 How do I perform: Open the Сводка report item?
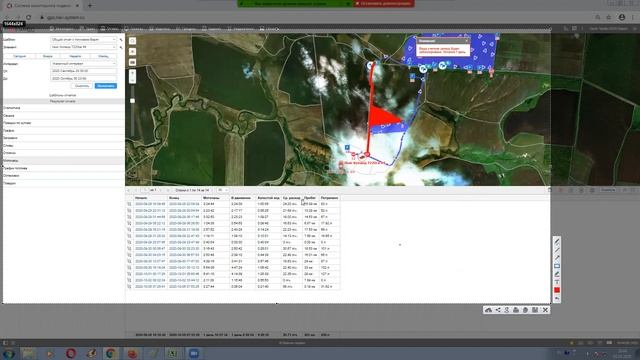tap(63, 116)
